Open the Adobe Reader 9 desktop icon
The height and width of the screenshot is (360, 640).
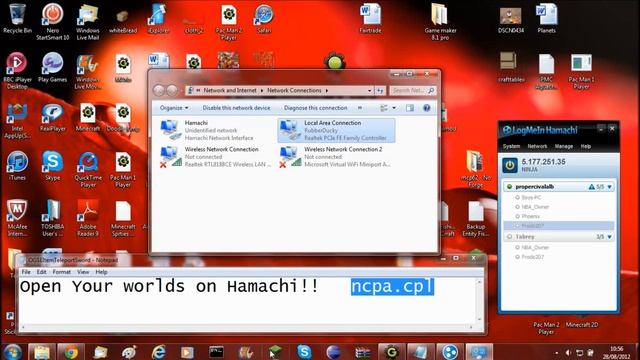88,218
